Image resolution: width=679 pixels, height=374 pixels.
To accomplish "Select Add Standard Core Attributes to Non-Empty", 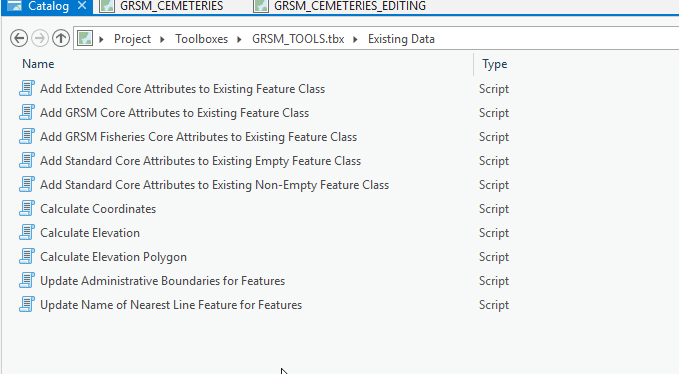I will [214, 185].
